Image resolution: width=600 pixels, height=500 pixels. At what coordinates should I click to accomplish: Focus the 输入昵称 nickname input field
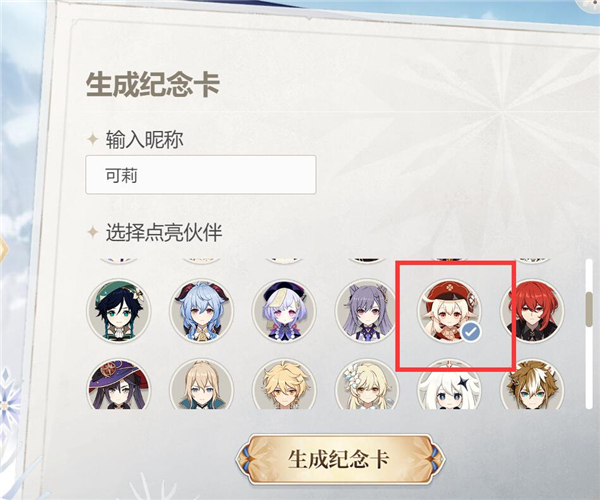pos(201,175)
